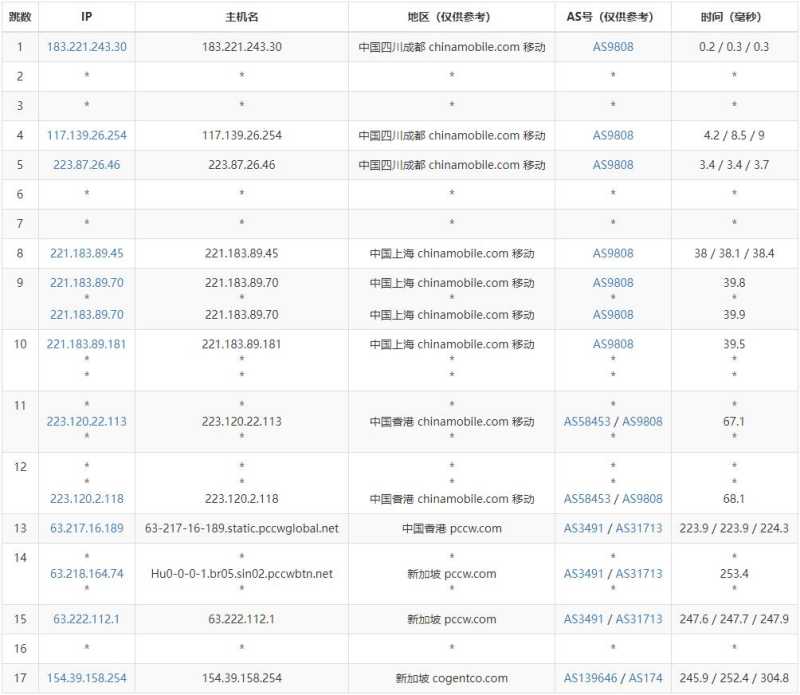Open the 221.183.89.45 link in the IP column
The width and height of the screenshot is (800, 695).
pos(87,253)
